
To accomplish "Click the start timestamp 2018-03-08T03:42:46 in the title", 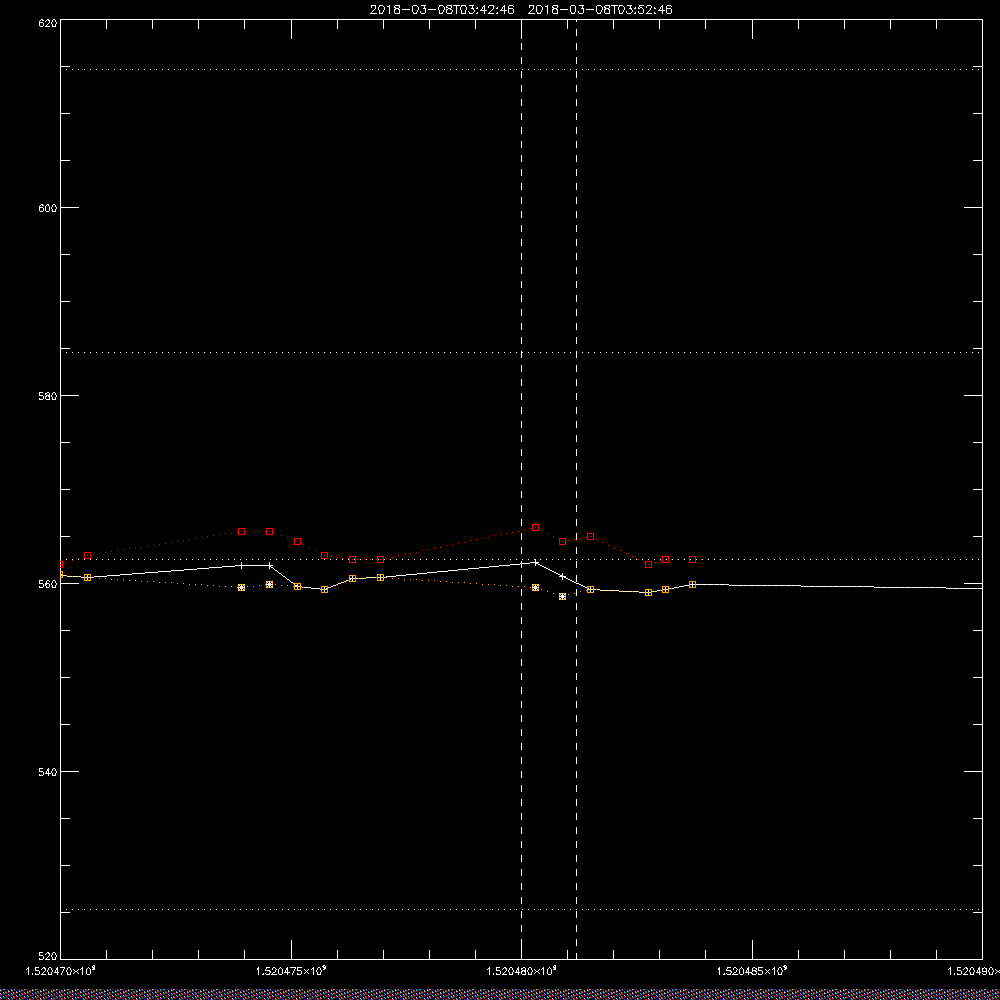I will tap(442, 10).
